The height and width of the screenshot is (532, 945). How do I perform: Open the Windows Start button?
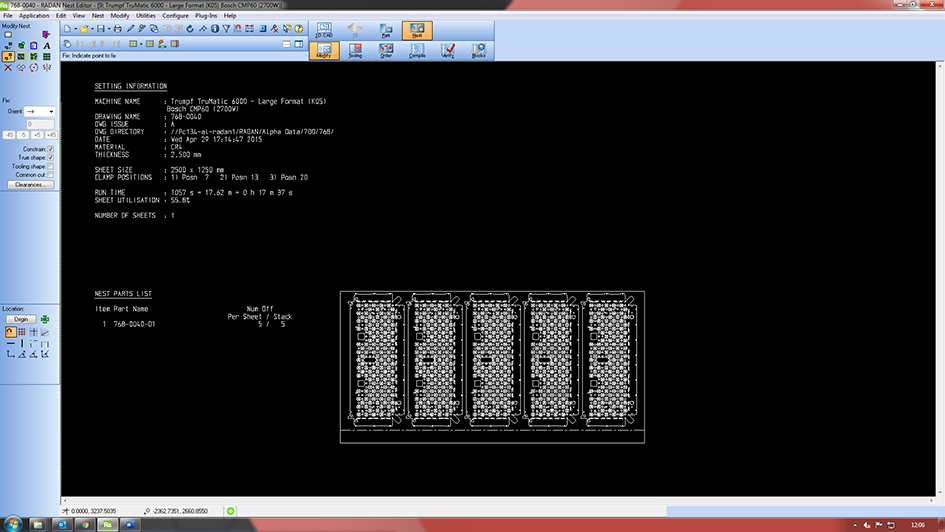pyautogui.click(x=12, y=524)
